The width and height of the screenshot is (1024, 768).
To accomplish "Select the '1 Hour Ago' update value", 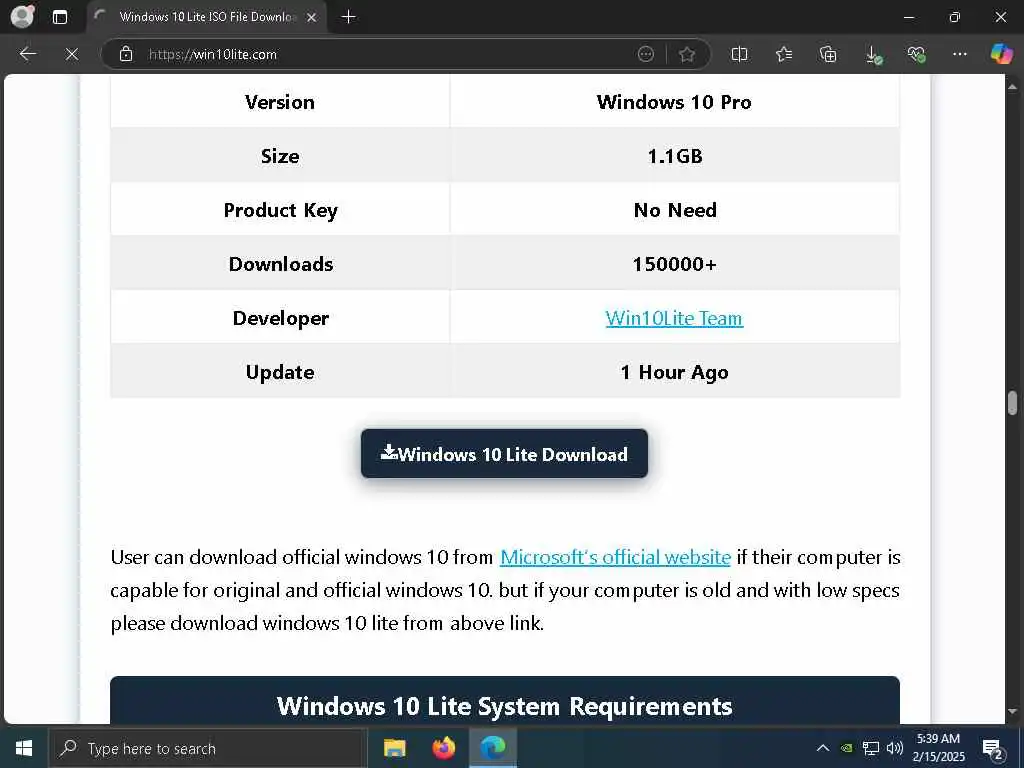I will point(675,372).
